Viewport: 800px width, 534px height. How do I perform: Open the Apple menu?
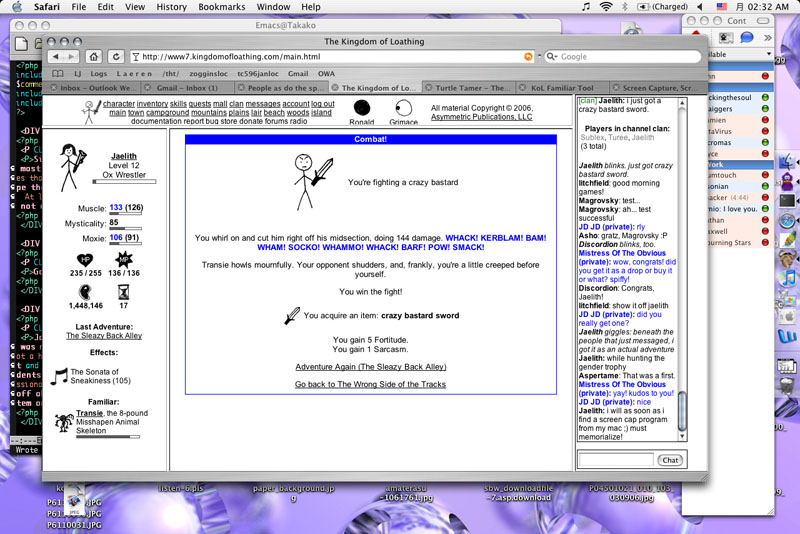coord(17,7)
